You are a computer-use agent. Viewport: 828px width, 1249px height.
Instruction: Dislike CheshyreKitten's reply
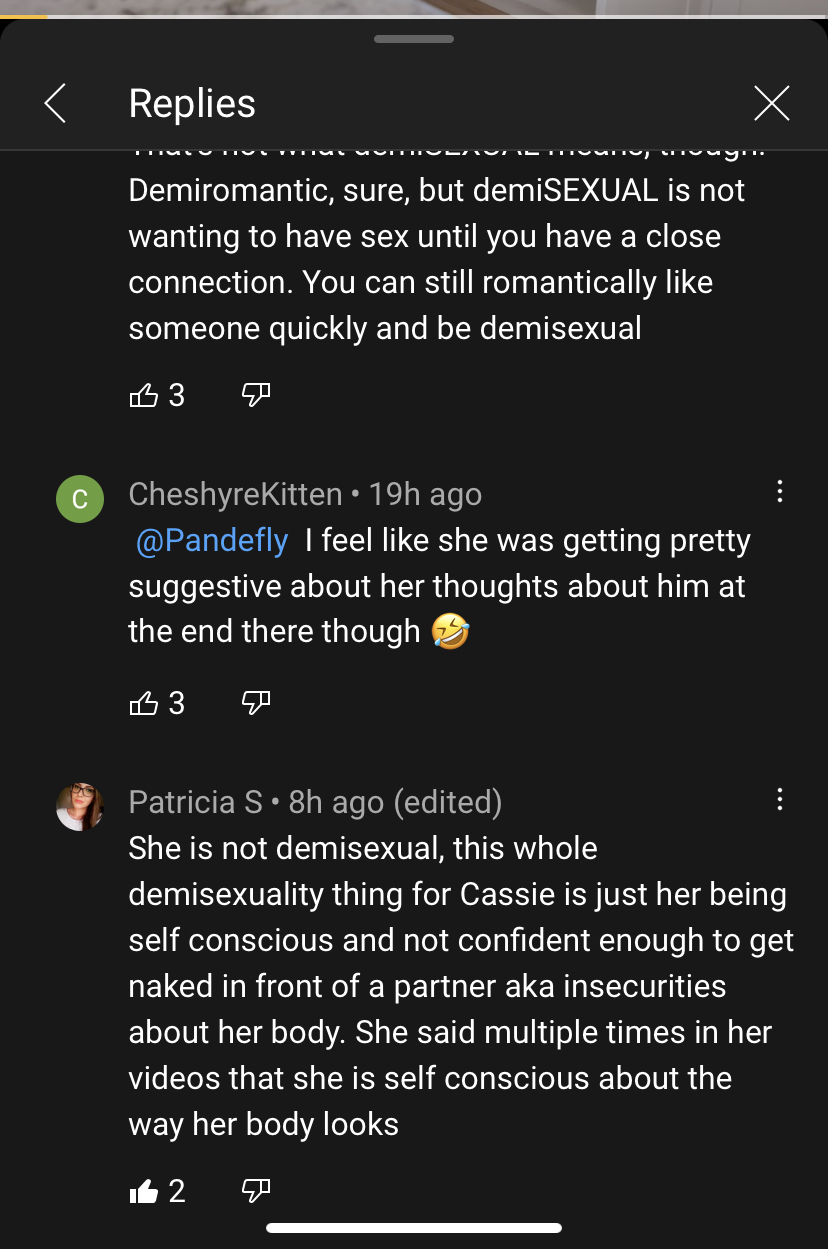pyautogui.click(x=257, y=704)
